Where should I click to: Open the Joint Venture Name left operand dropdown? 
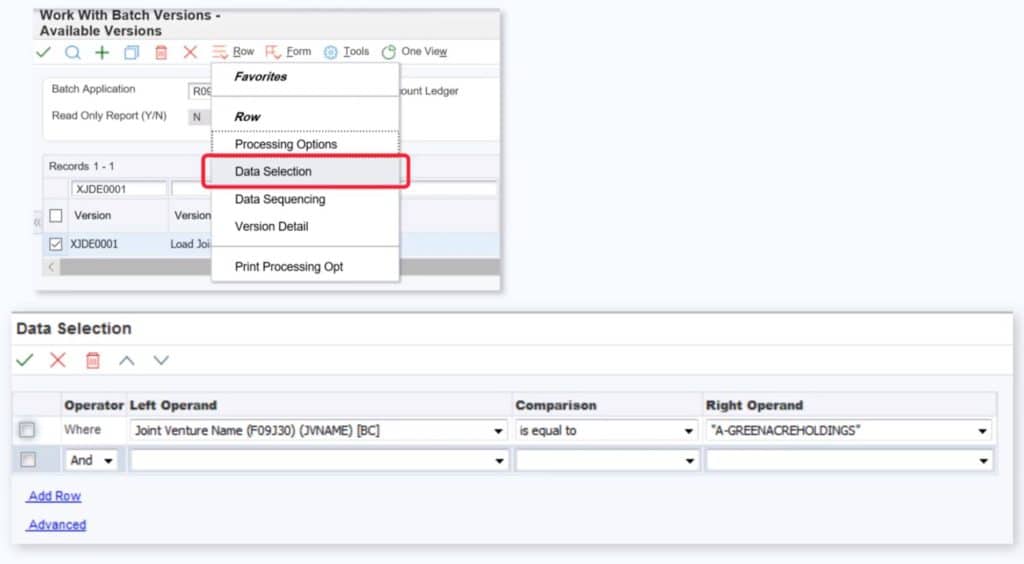point(498,431)
